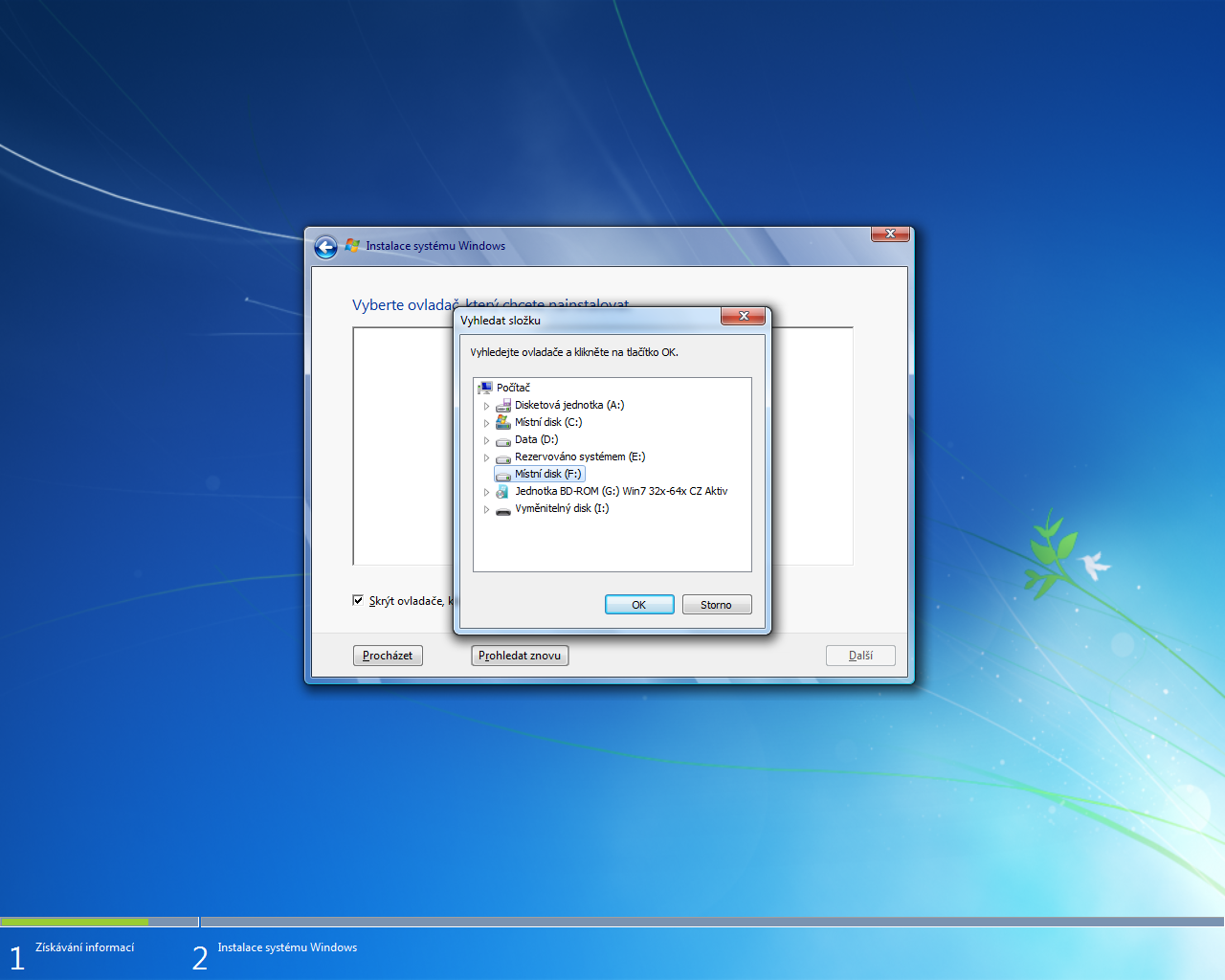The image size is (1225, 980).
Task: Expand Rezervováno systémem (E:) node
Action: click(x=486, y=457)
